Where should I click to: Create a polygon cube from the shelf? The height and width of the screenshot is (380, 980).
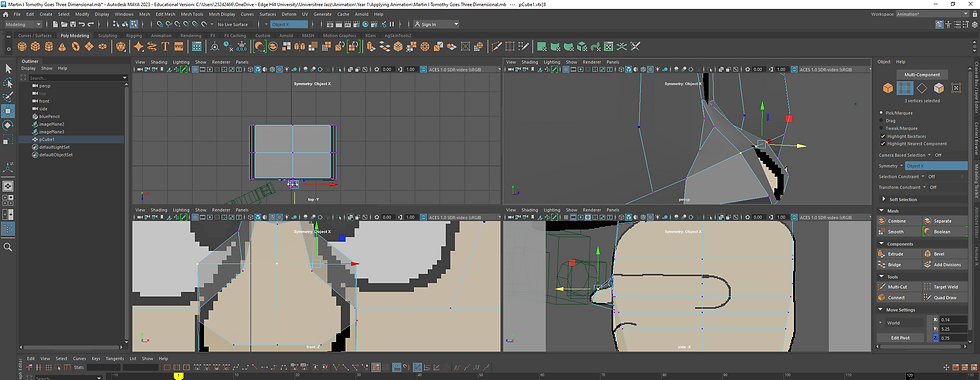[x=36, y=46]
